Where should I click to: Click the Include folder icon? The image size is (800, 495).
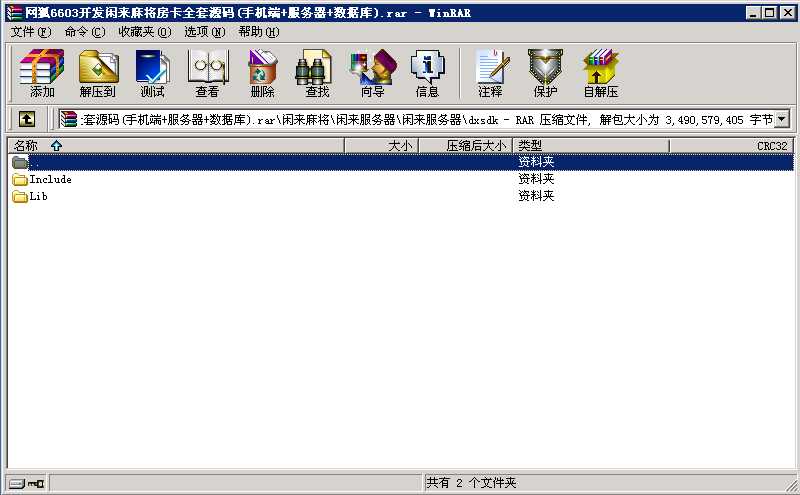20,179
